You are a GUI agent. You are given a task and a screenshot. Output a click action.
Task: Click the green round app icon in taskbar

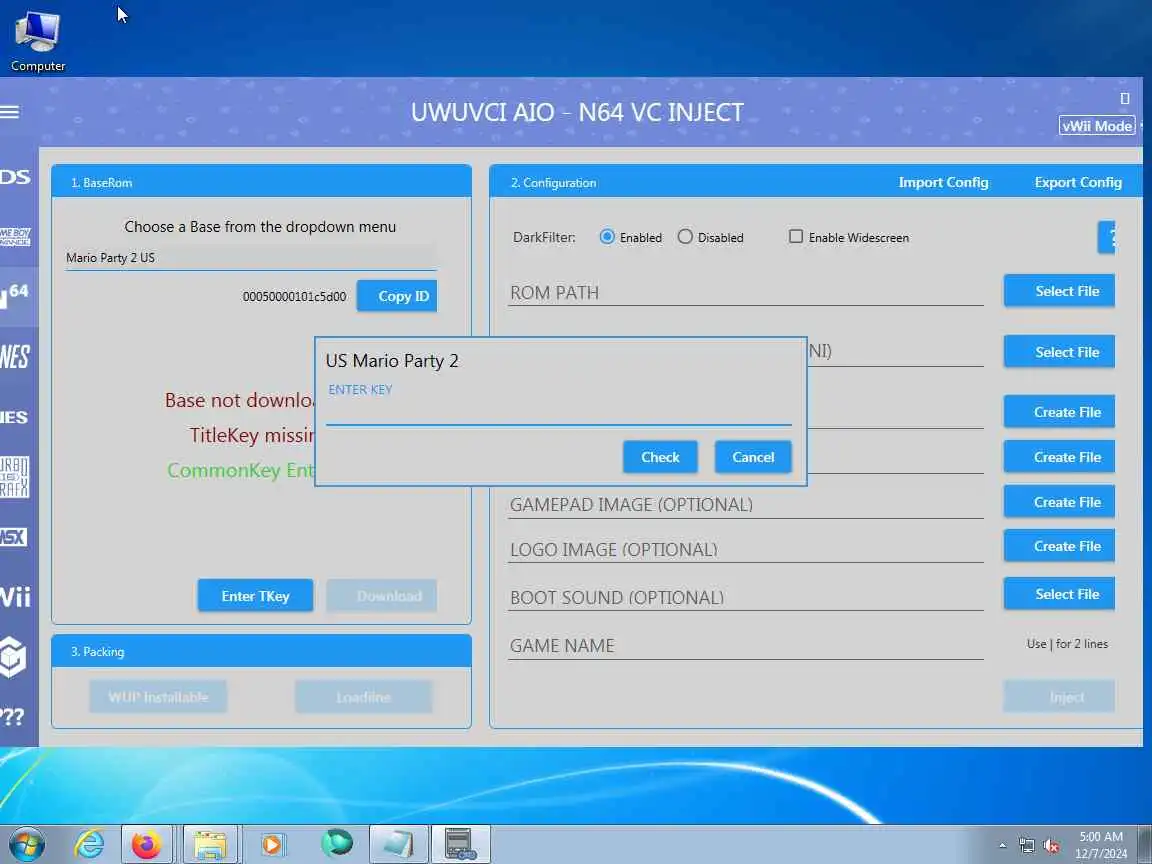click(336, 843)
